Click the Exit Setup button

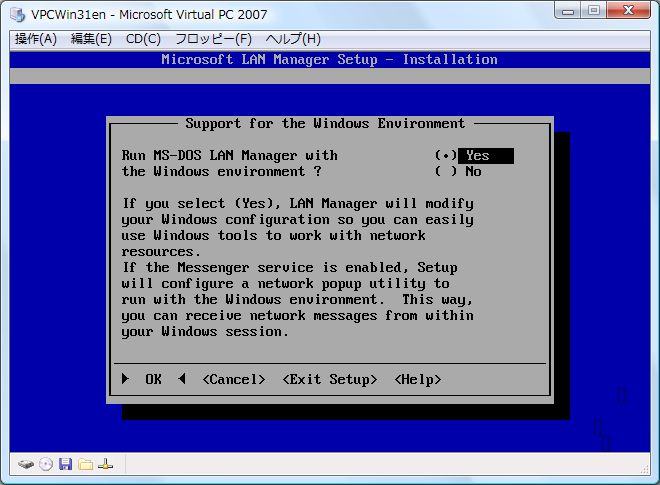330,380
